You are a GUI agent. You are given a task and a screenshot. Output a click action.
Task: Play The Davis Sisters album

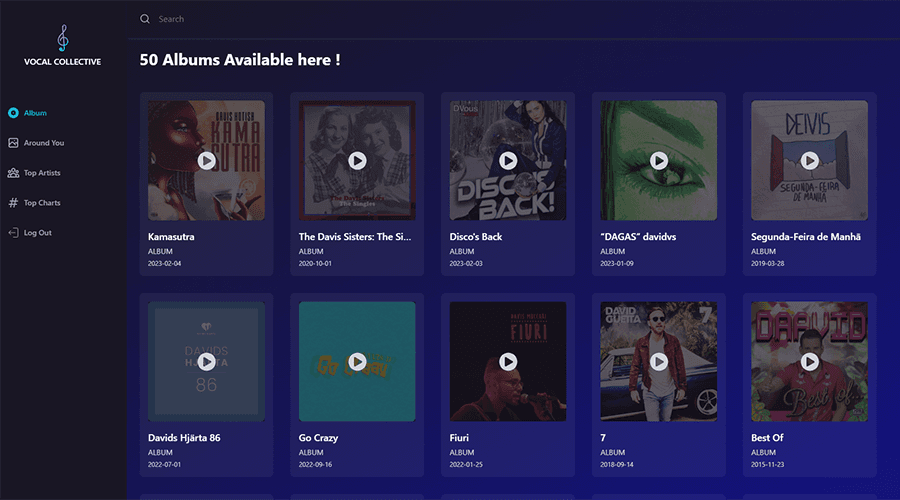click(x=357, y=161)
